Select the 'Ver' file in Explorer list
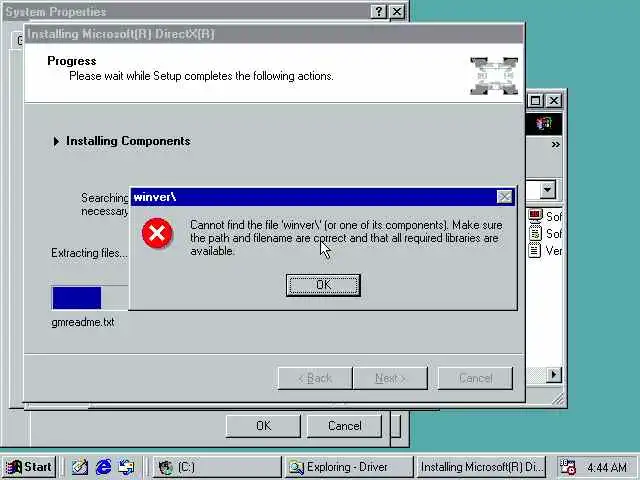Image resolution: width=640 pixels, height=480 pixels. (x=546, y=250)
